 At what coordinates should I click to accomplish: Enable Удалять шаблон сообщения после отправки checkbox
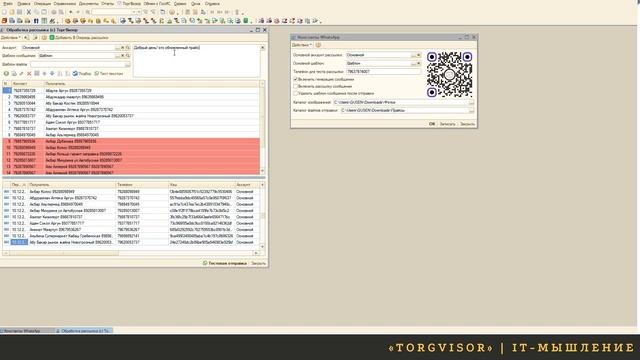pos(296,93)
